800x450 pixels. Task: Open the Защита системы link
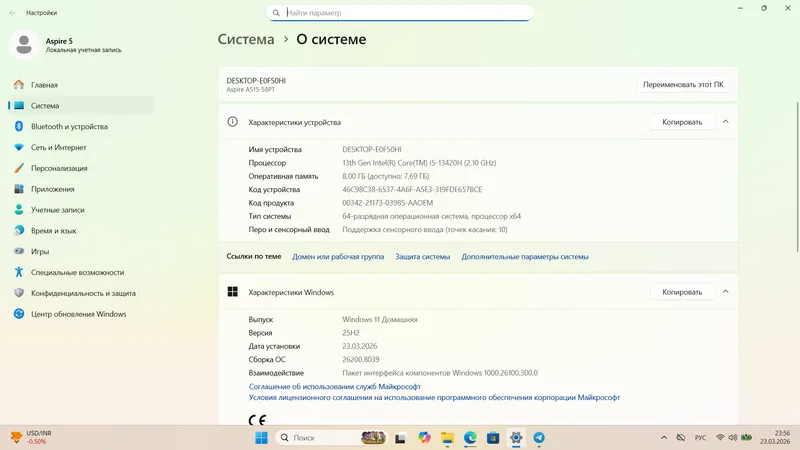click(x=422, y=257)
